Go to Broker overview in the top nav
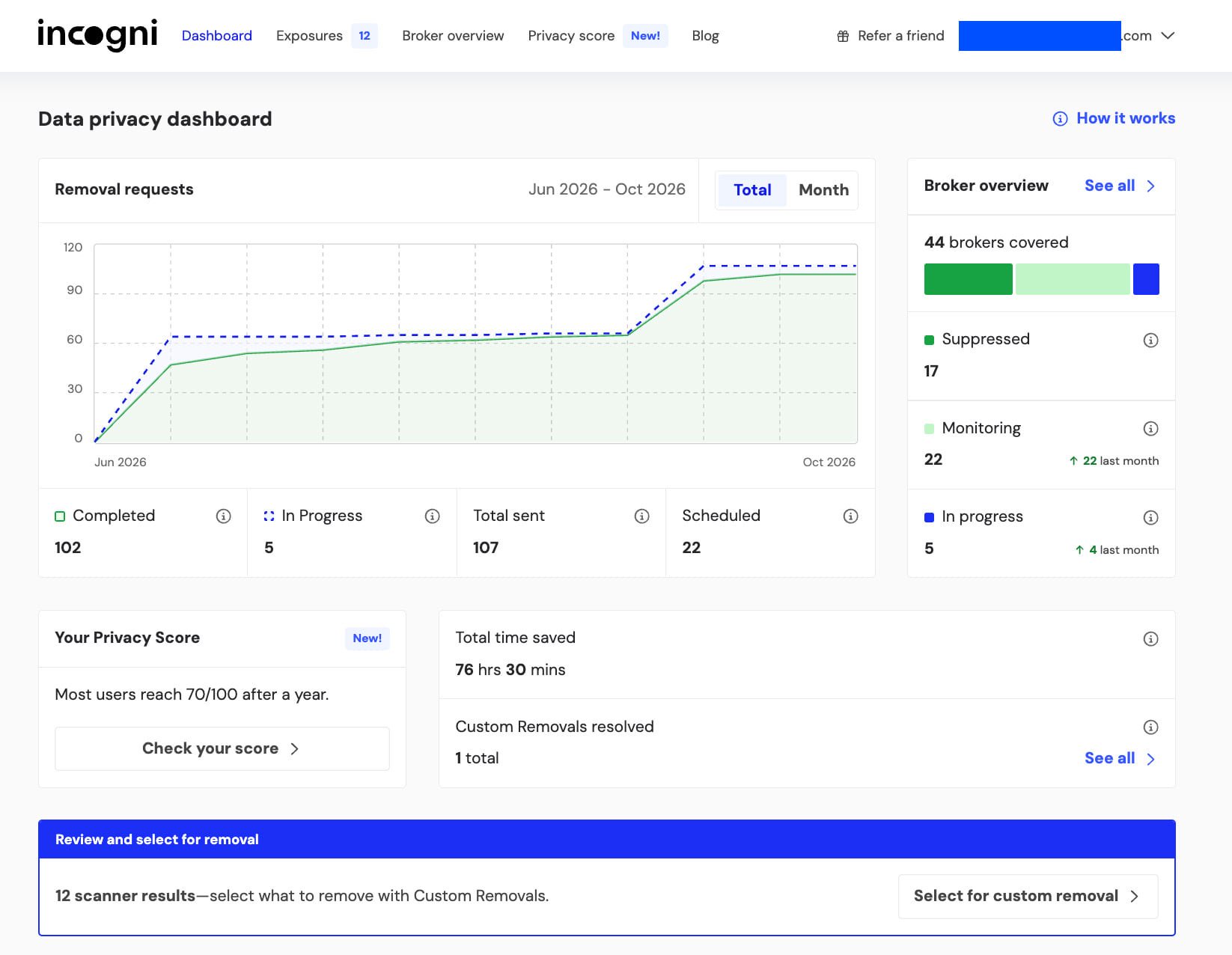The height and width of the screenshot is (955, 1232). (x=453, y=36)
